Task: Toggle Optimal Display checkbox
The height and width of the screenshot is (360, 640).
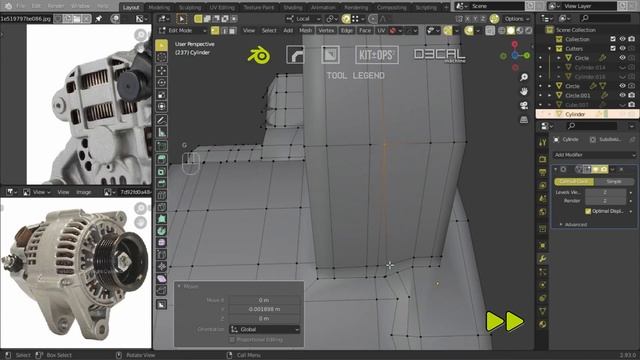Action: coord(588,211)
